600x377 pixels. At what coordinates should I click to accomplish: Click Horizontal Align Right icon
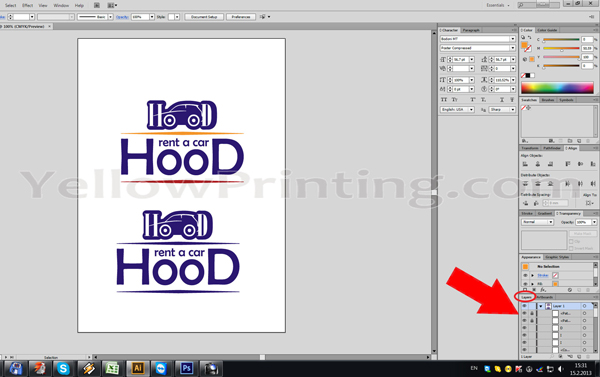pos(550,164)
